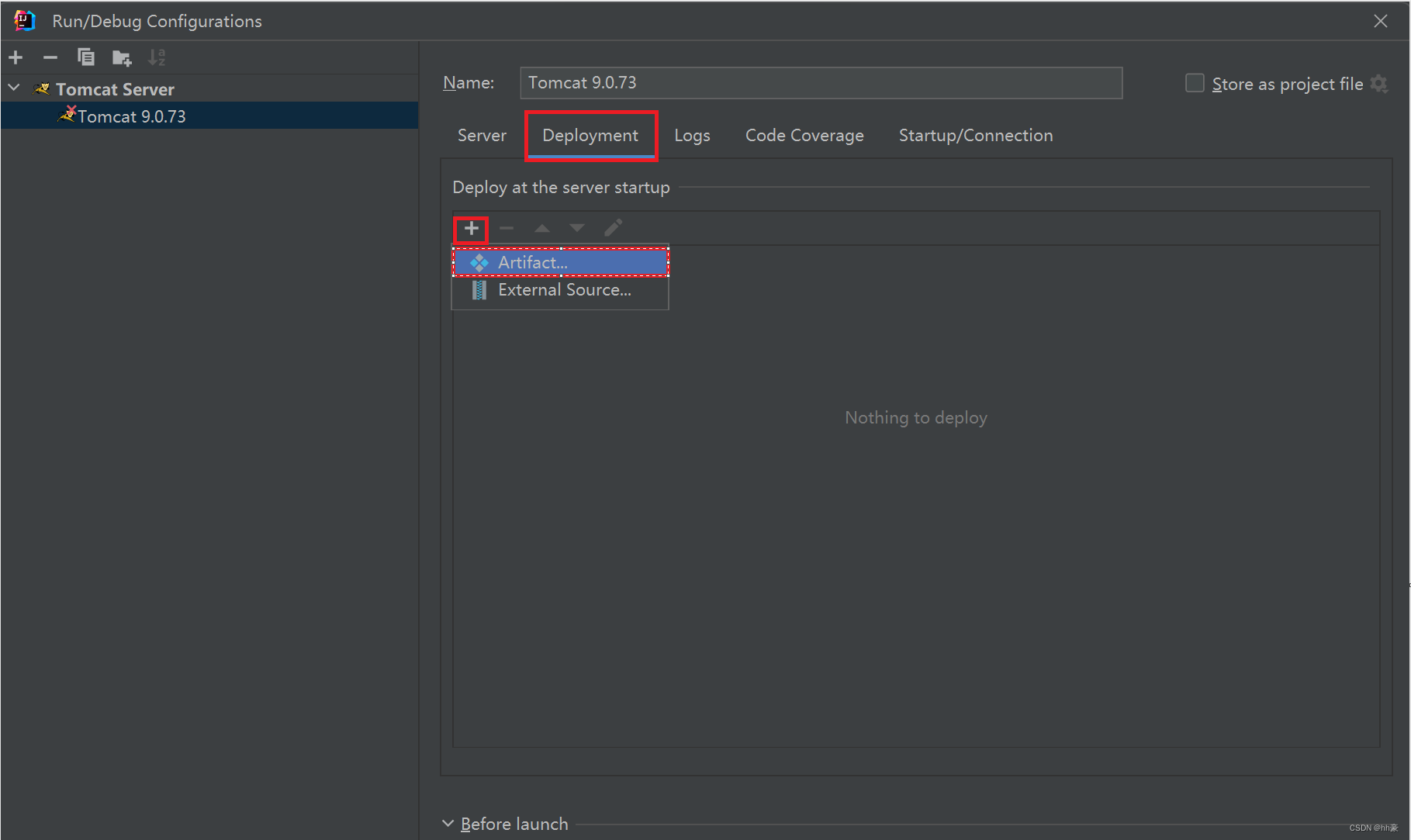Image resolution: width=1411 pixels, height=840 pixels.
Task: Click the Name input field
Action: 821,83
